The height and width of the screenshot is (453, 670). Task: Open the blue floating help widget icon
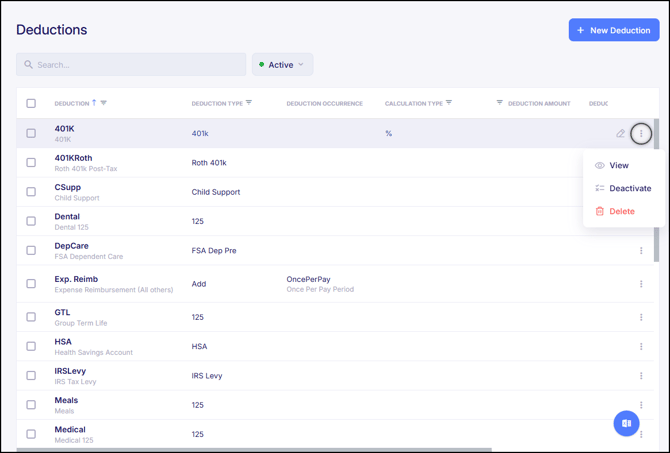(x=626, y=423)
